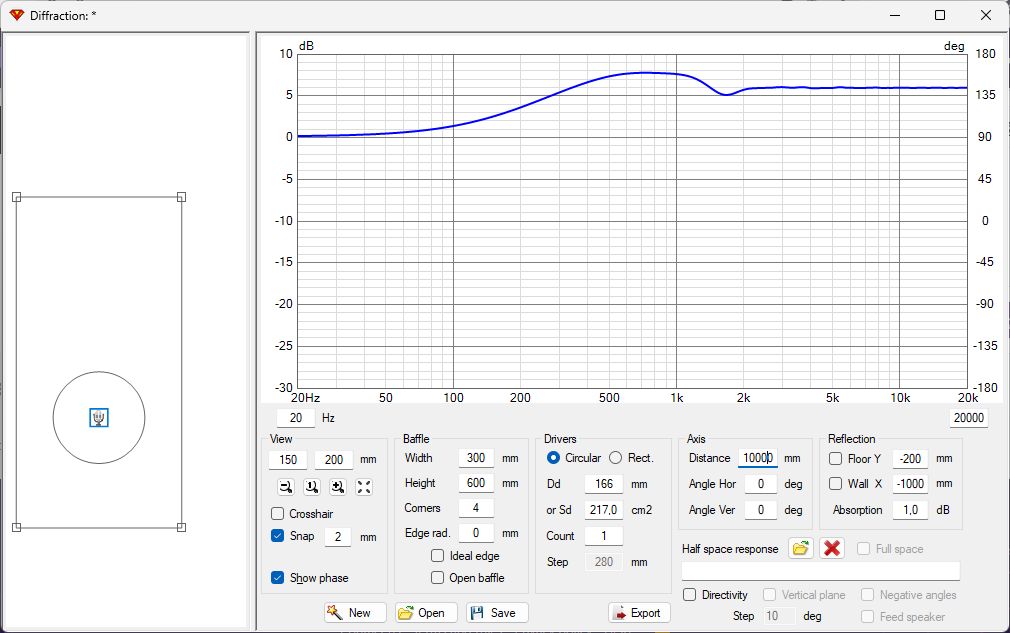
Task: Click the bottom-left baffle corner handle
Action: click(x=17, y=527)
